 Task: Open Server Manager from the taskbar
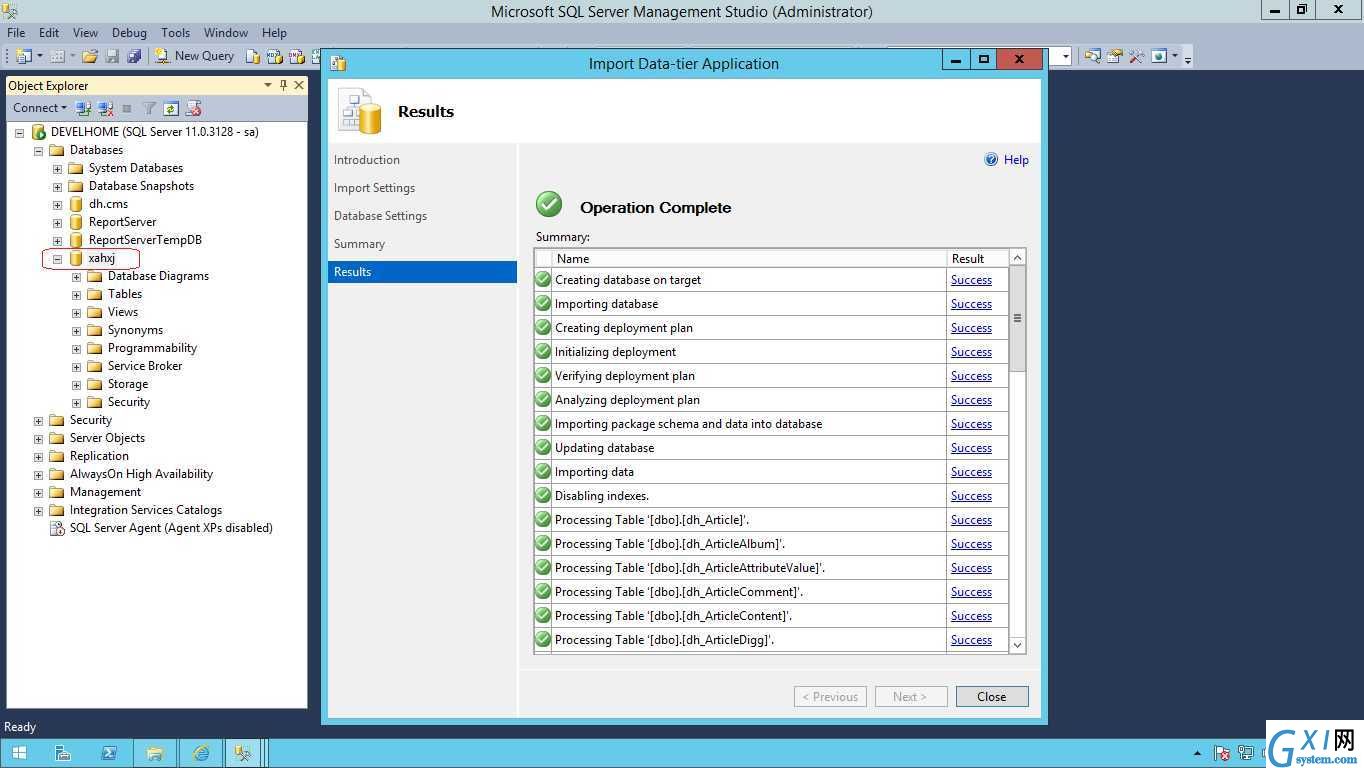62,753
